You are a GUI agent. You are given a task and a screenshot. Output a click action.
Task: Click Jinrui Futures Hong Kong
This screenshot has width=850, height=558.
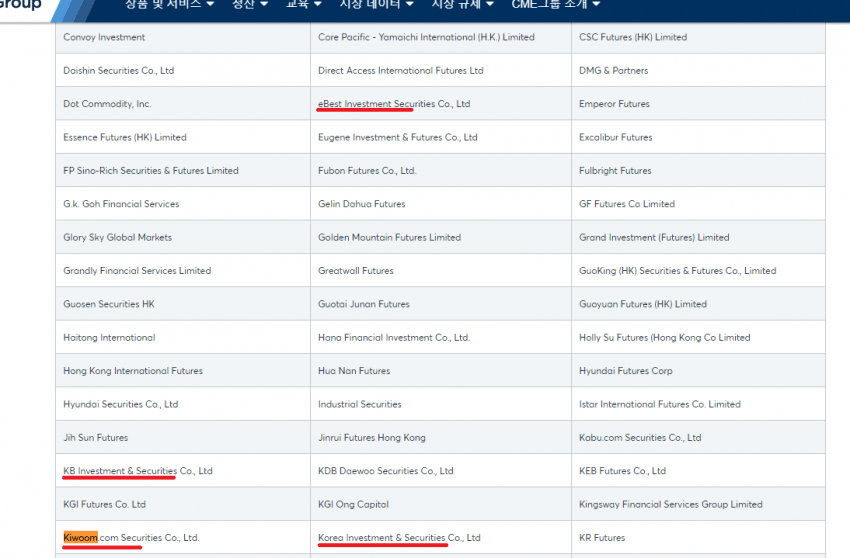[371, 437]
